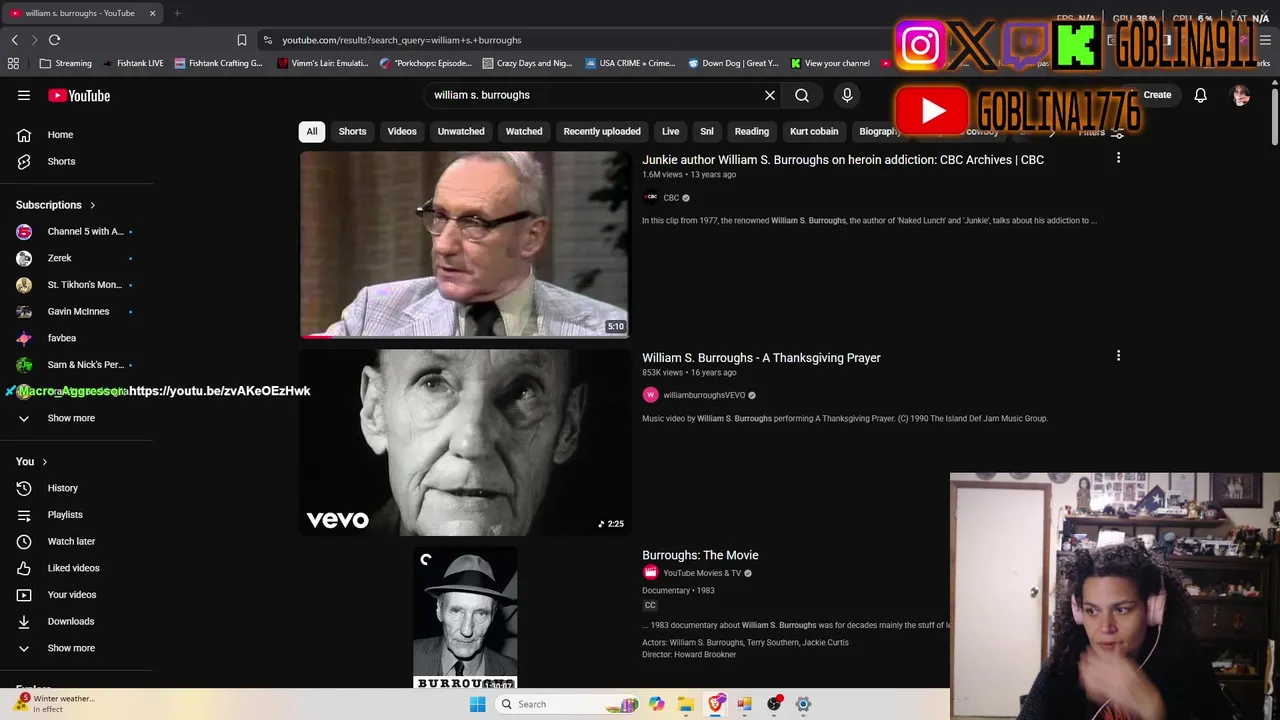Expand the Subscriptions section chevron

pyautogui.click(x=92, y=205)
